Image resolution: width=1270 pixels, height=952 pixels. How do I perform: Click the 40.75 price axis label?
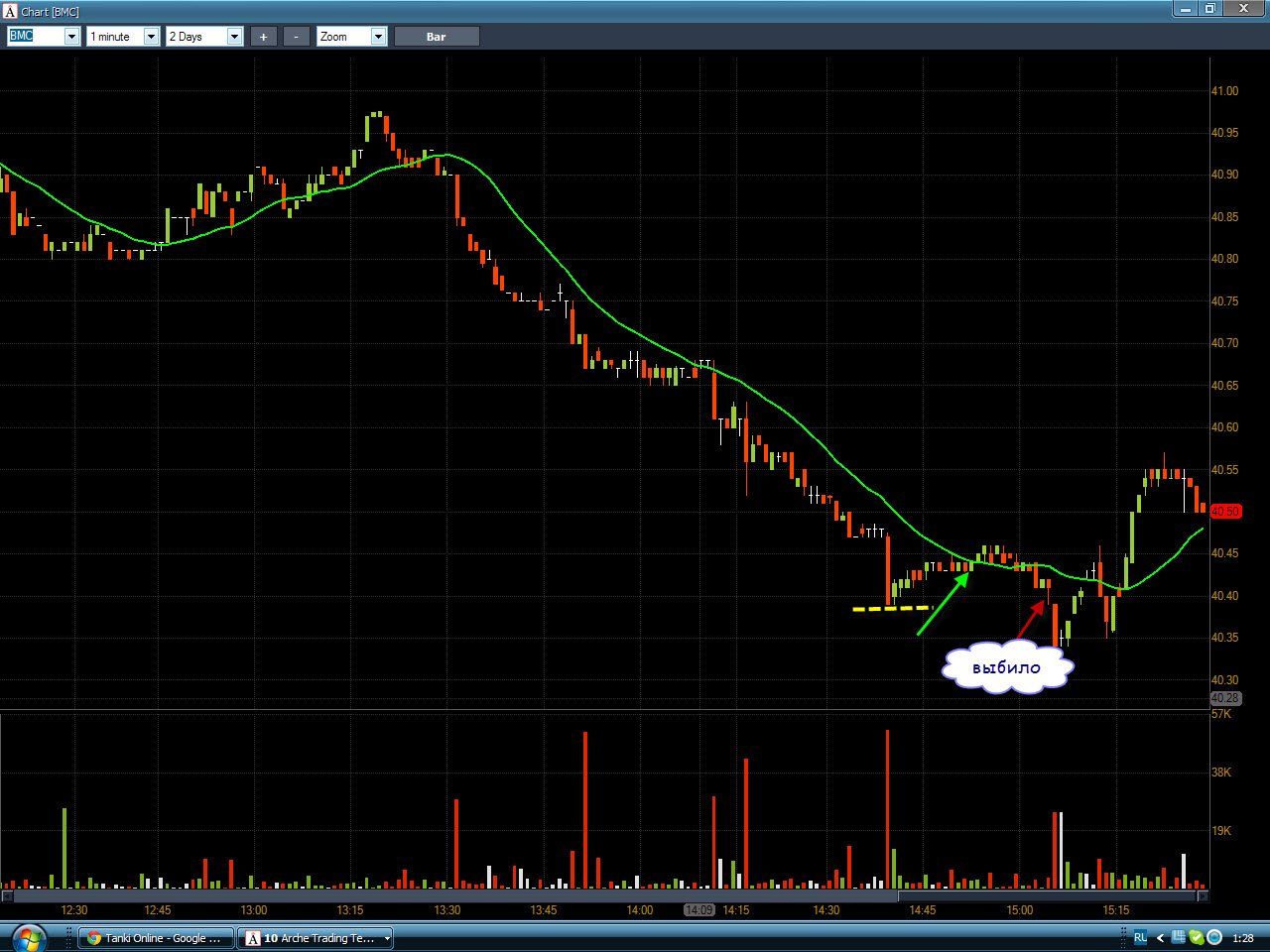(1224, 301)
